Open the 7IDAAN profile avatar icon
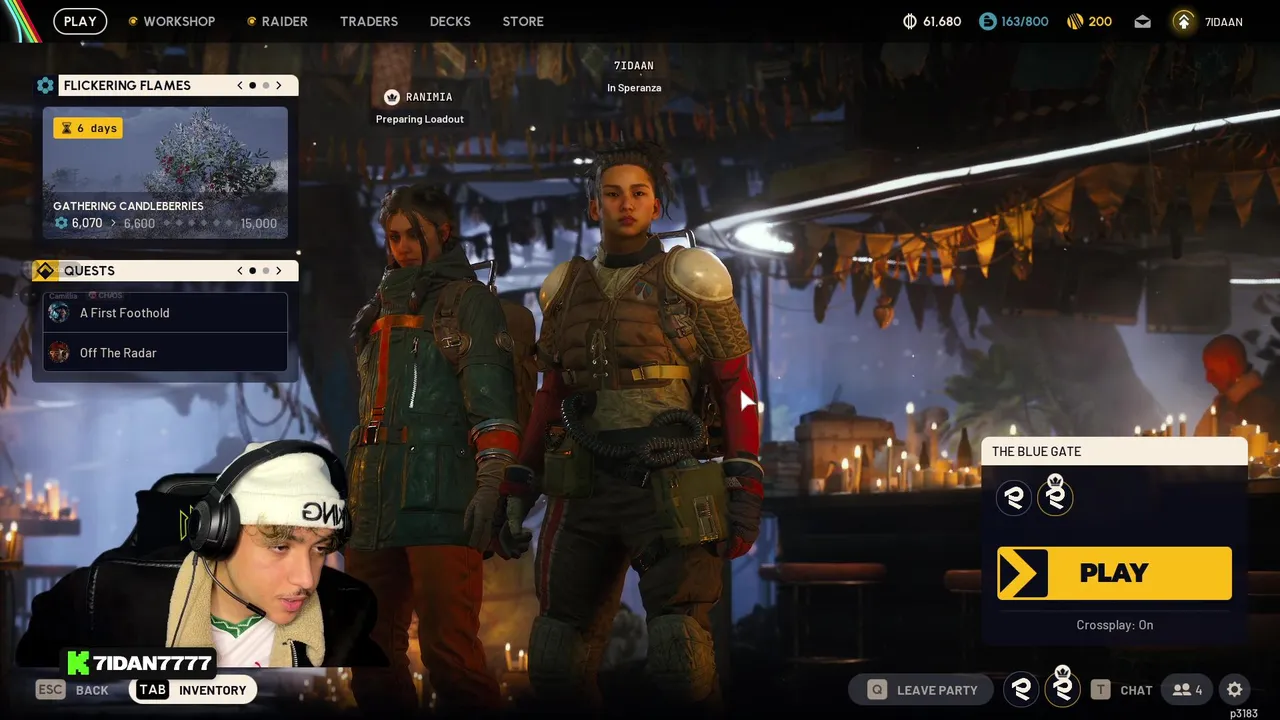1280x720 pixels. (1183, 21)
